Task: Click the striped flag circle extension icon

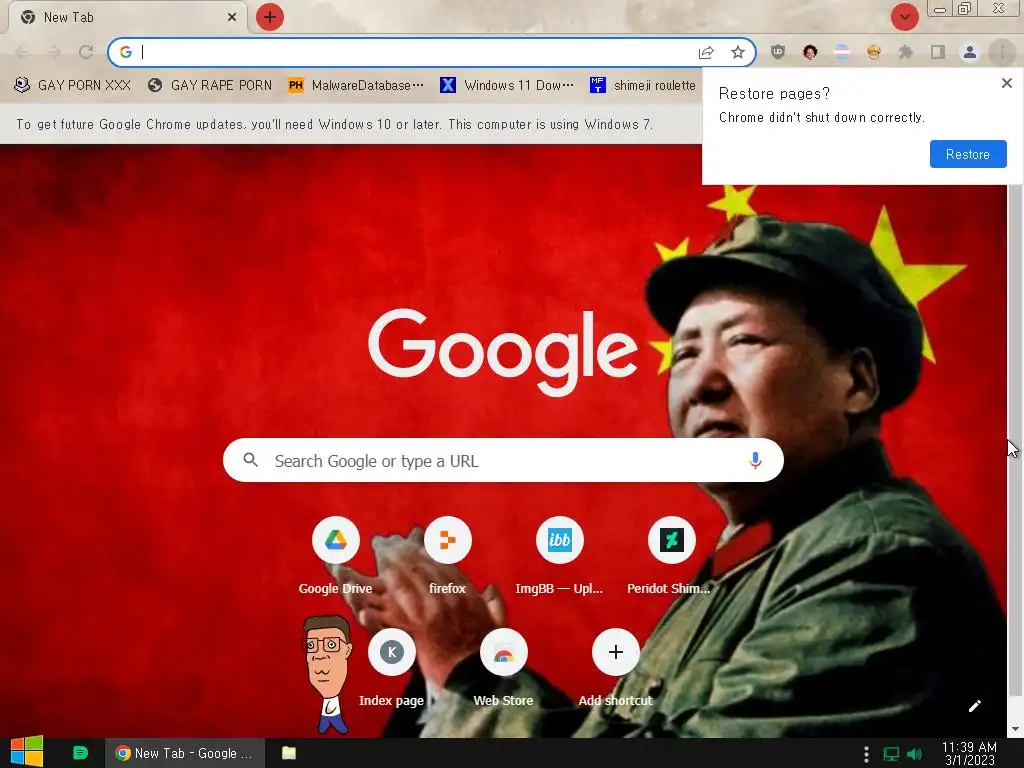Action: click(x=842, y=52)
